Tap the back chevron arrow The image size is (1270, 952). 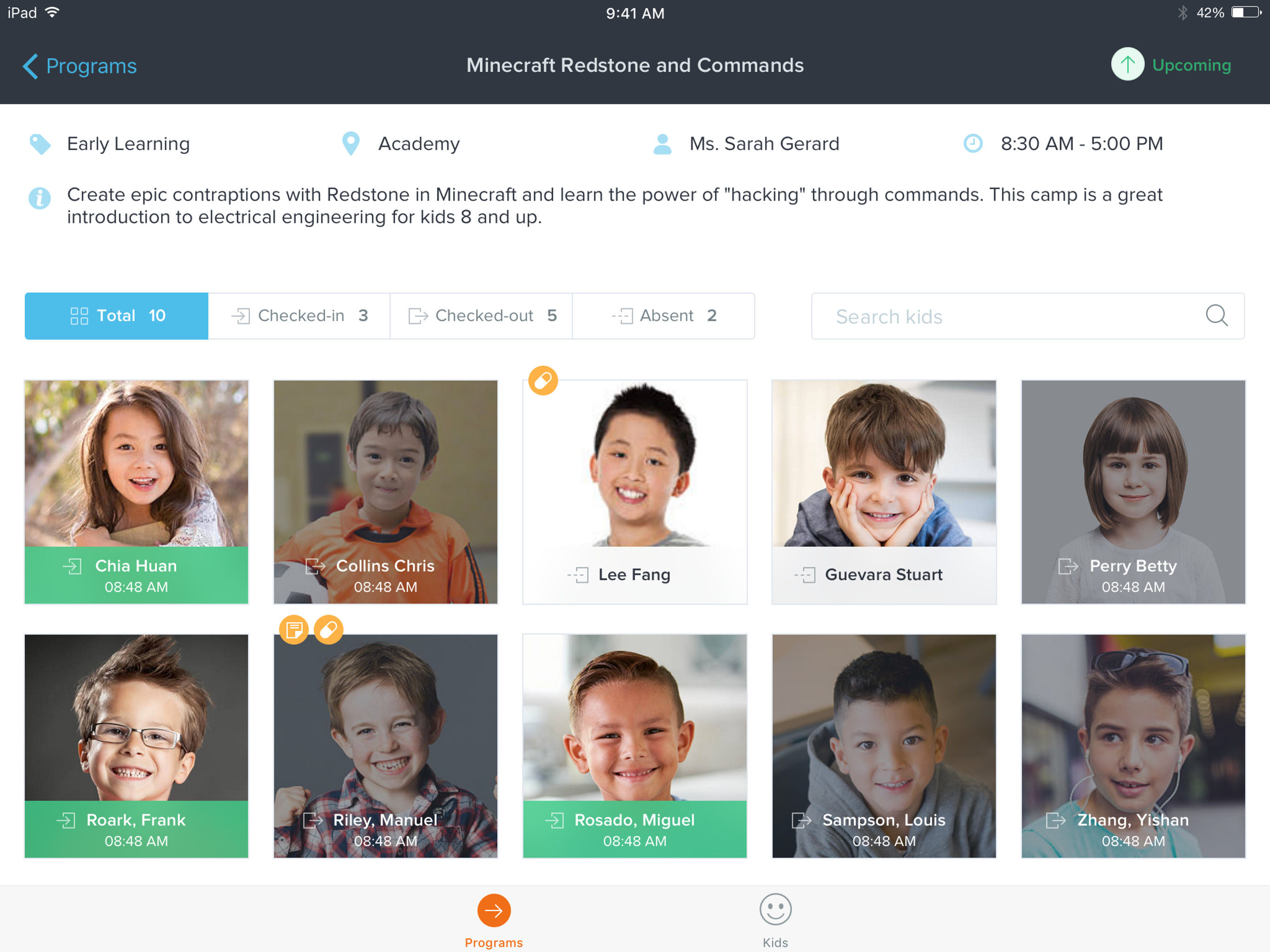pos(30,66)
